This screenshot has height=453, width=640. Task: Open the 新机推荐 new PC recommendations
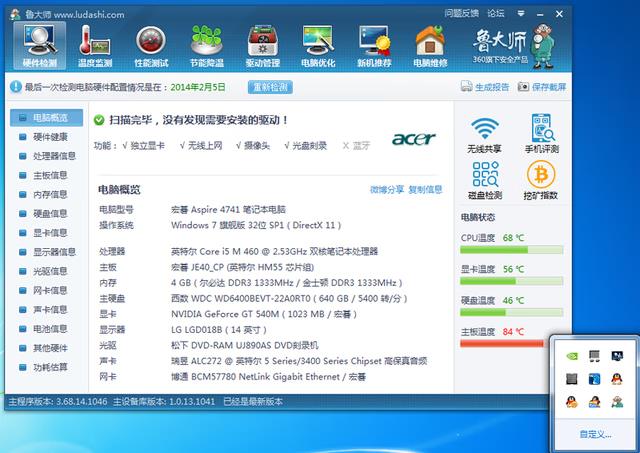coord(374,46)
